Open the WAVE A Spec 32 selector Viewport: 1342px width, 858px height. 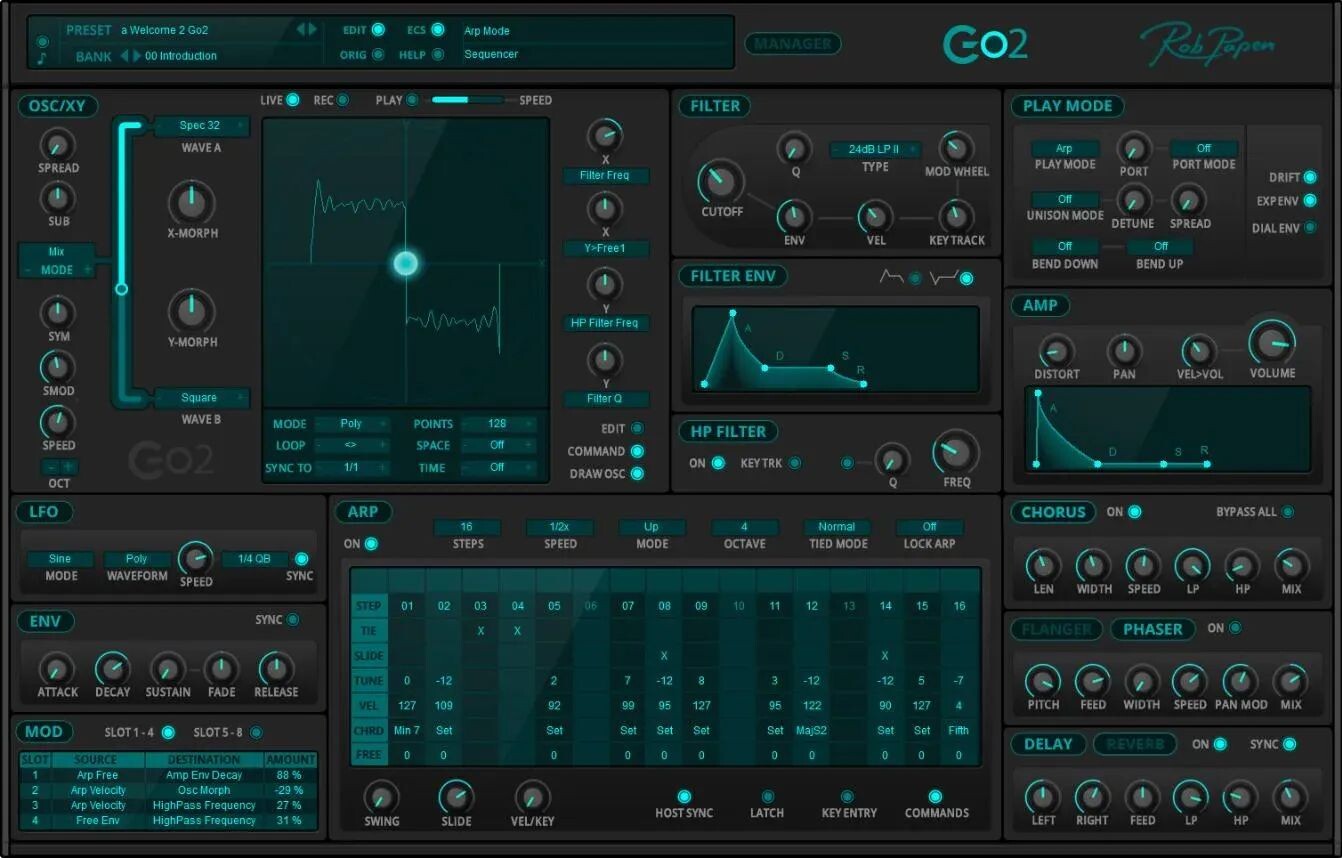tap(200, 126)
